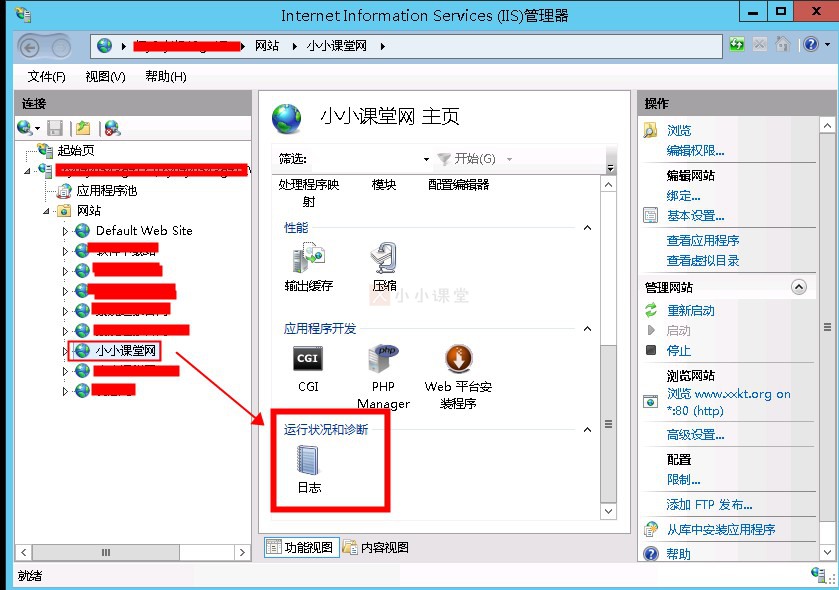This screenshot has height=590, width=839.
Task: Select the 起始页 start page node
Action: [x=75, y=151]
